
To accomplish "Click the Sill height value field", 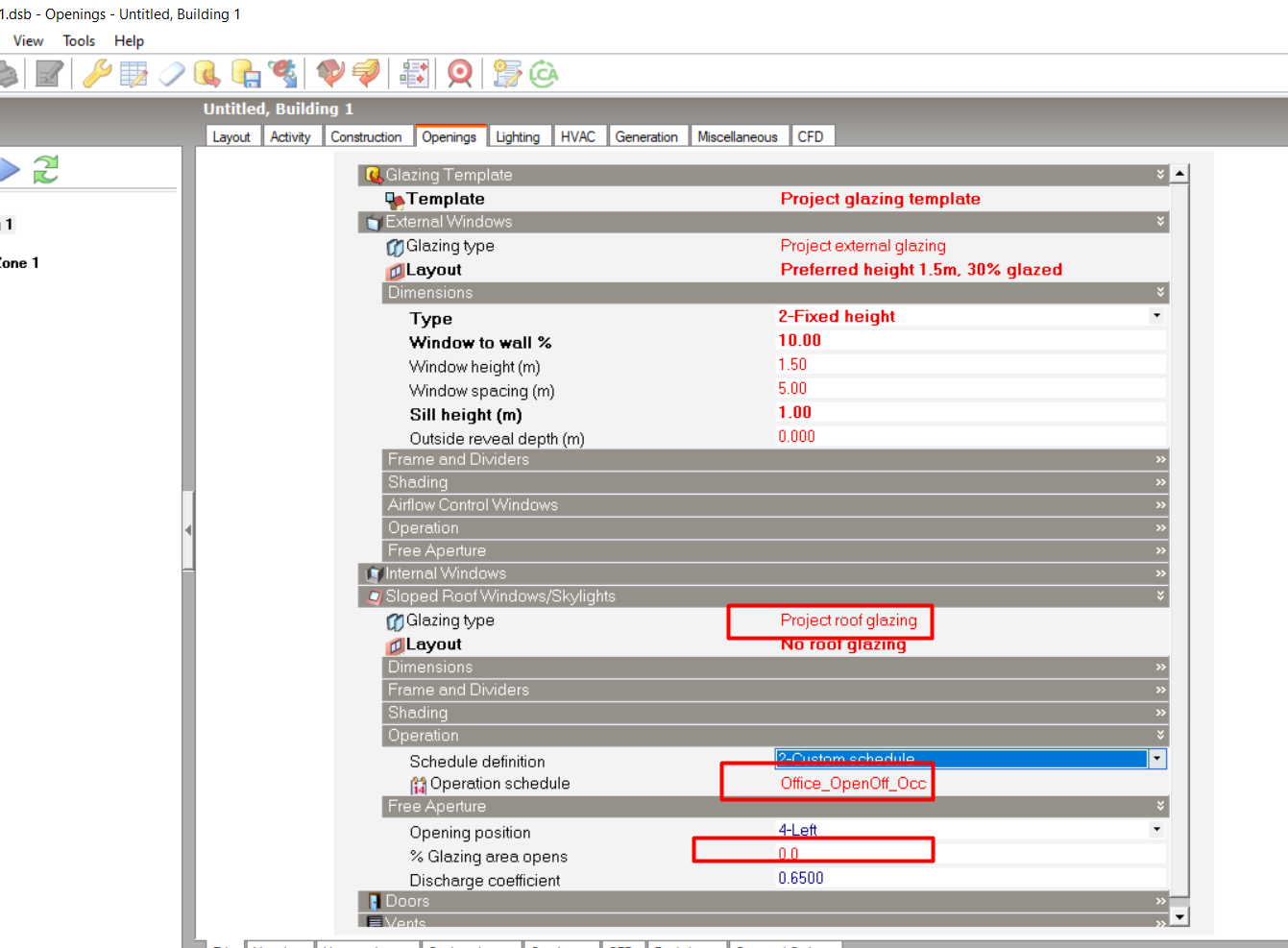I will click(970, 412).
